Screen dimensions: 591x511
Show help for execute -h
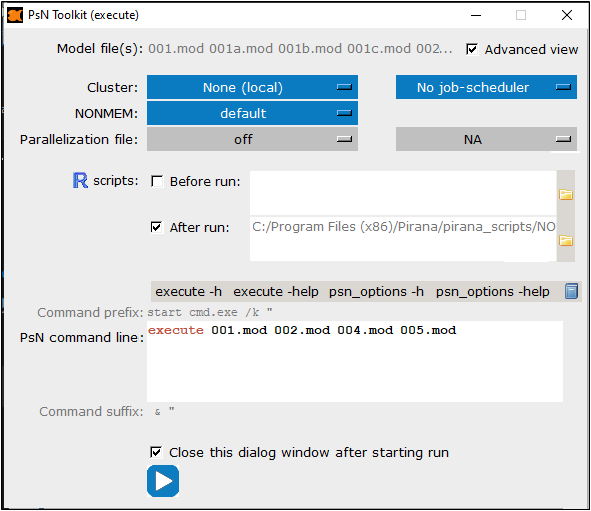[188, 292]
